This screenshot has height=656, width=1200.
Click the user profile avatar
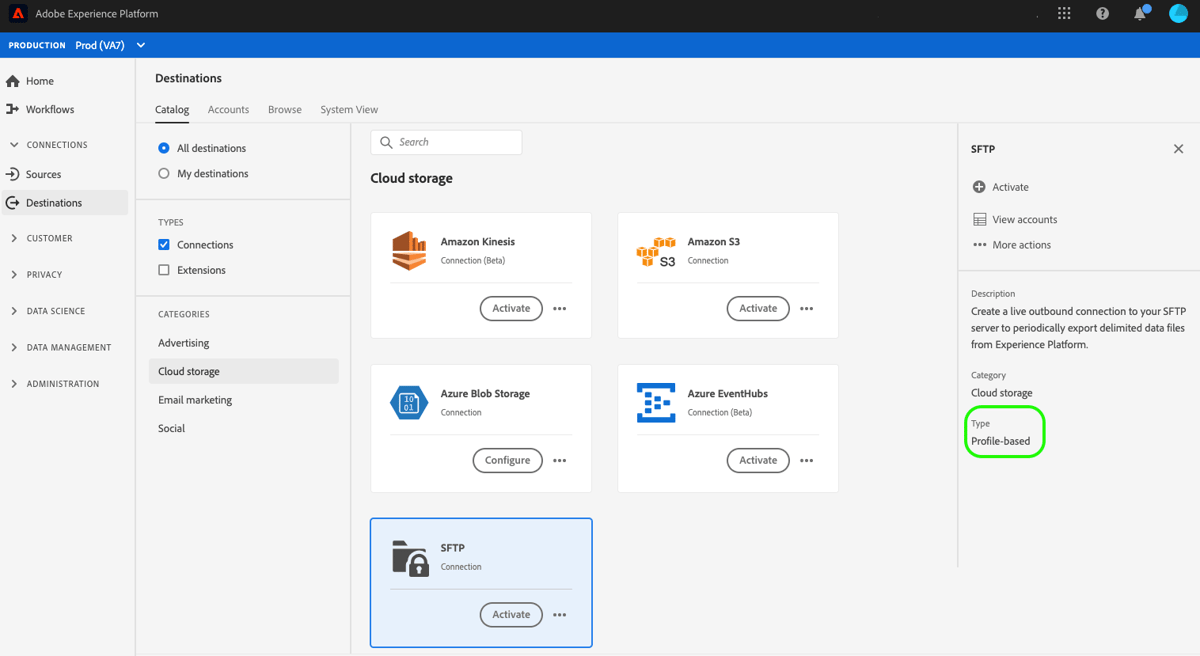coord(1178,13)
